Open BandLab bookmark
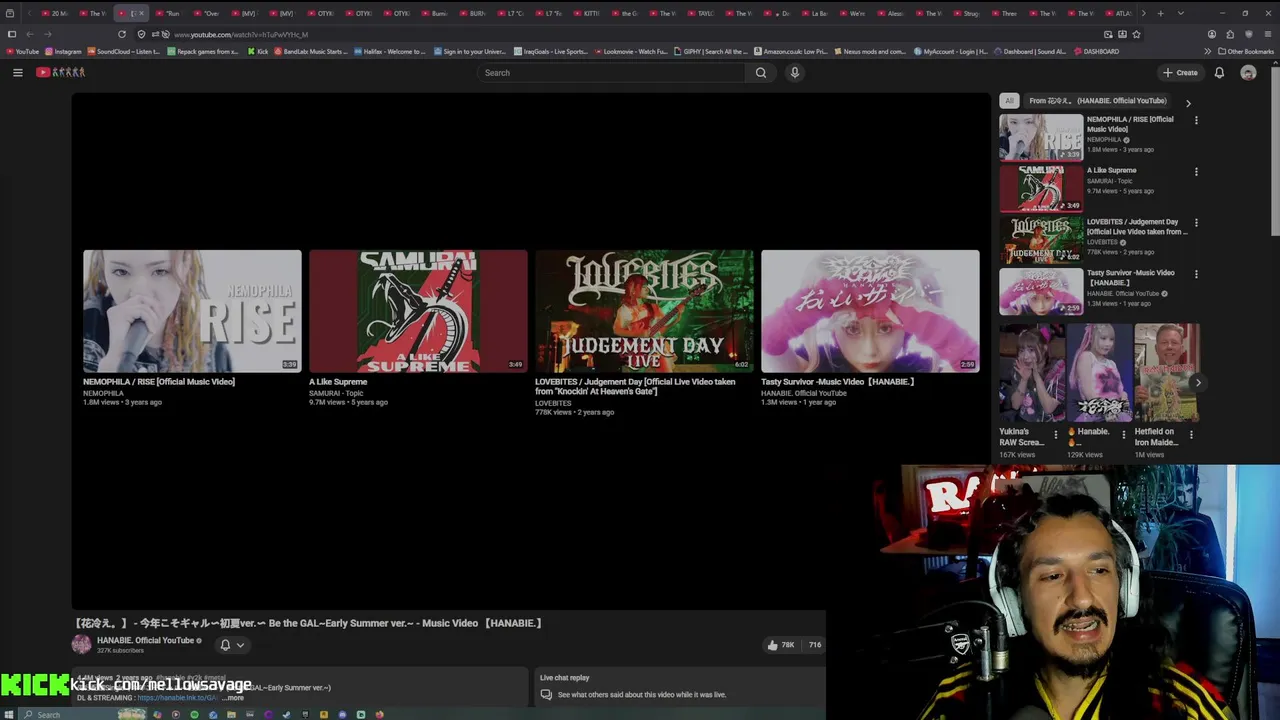 (311, 51)
